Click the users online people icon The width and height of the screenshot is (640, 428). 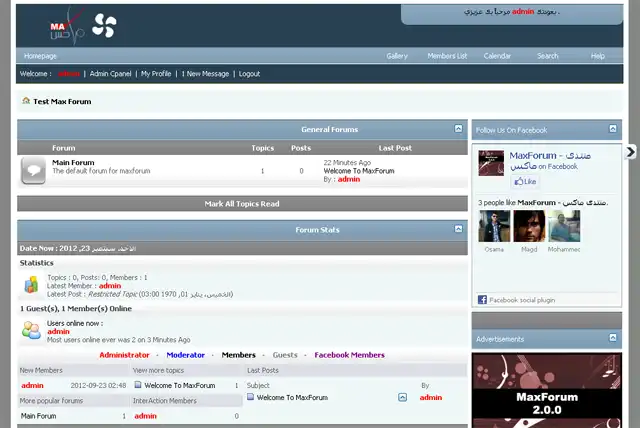[x=31, y=330]
